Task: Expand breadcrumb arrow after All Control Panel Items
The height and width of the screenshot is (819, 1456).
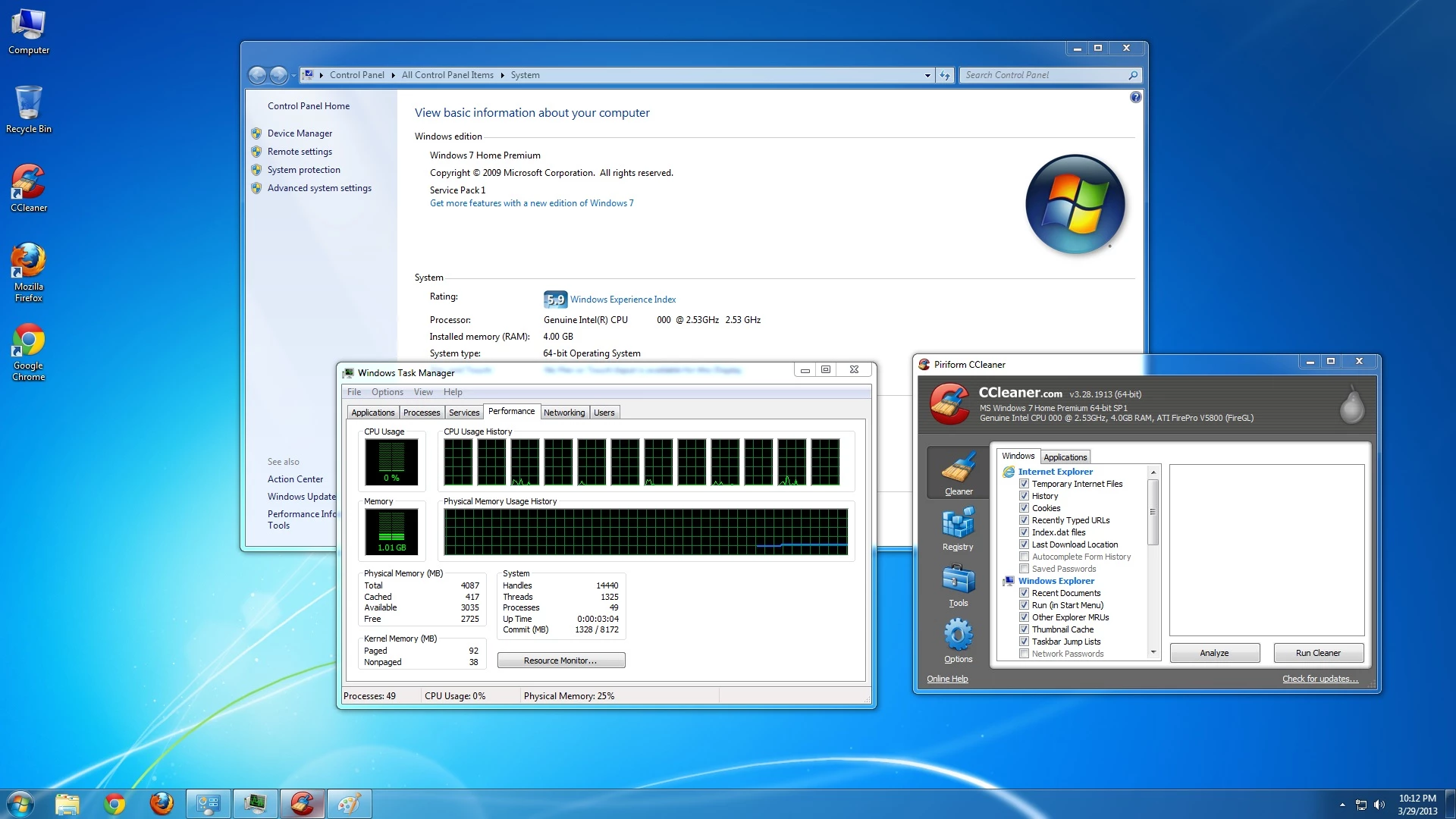Action: pos(502,75)
